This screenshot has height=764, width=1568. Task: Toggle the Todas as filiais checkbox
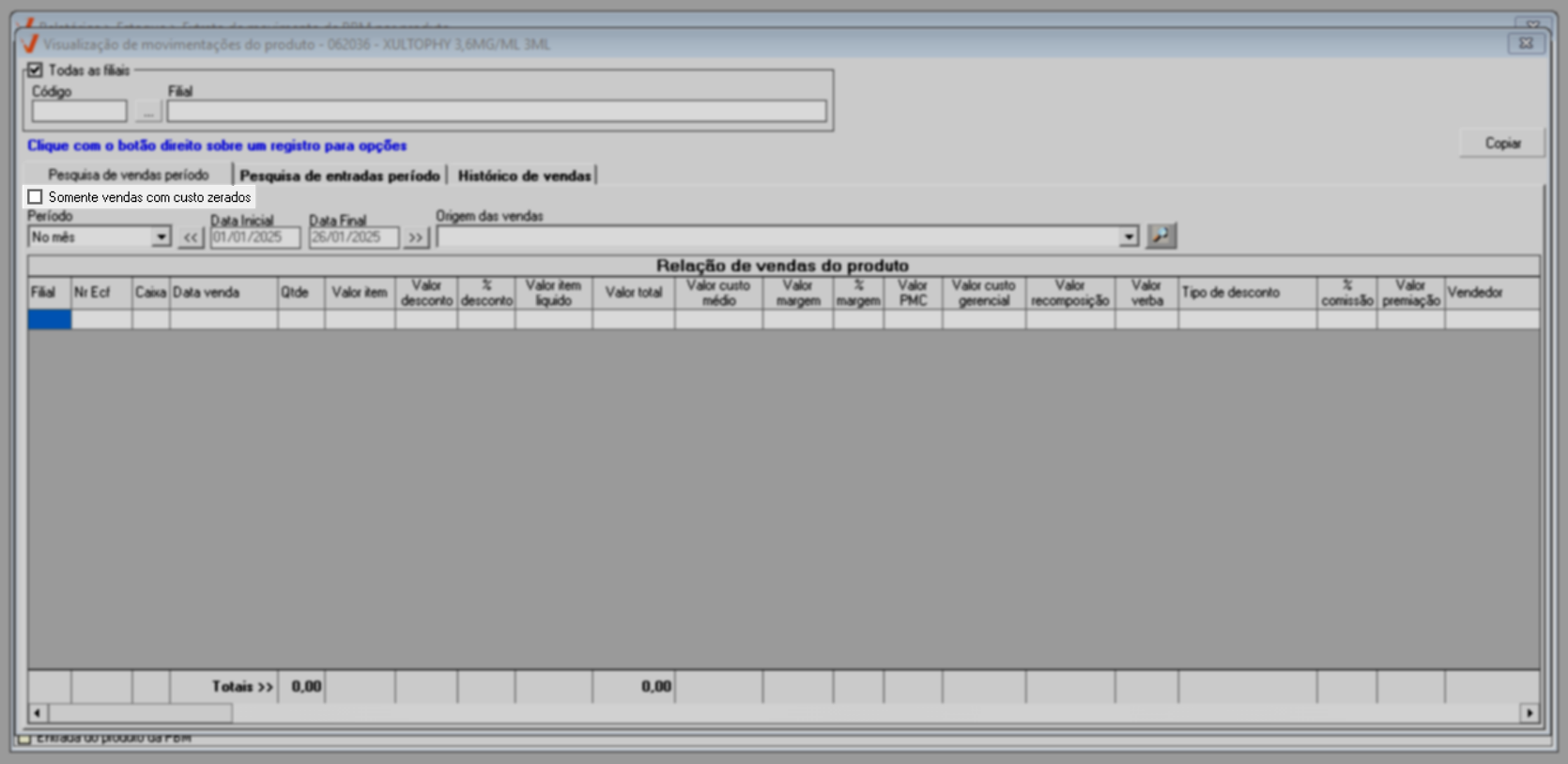point(36,69)
